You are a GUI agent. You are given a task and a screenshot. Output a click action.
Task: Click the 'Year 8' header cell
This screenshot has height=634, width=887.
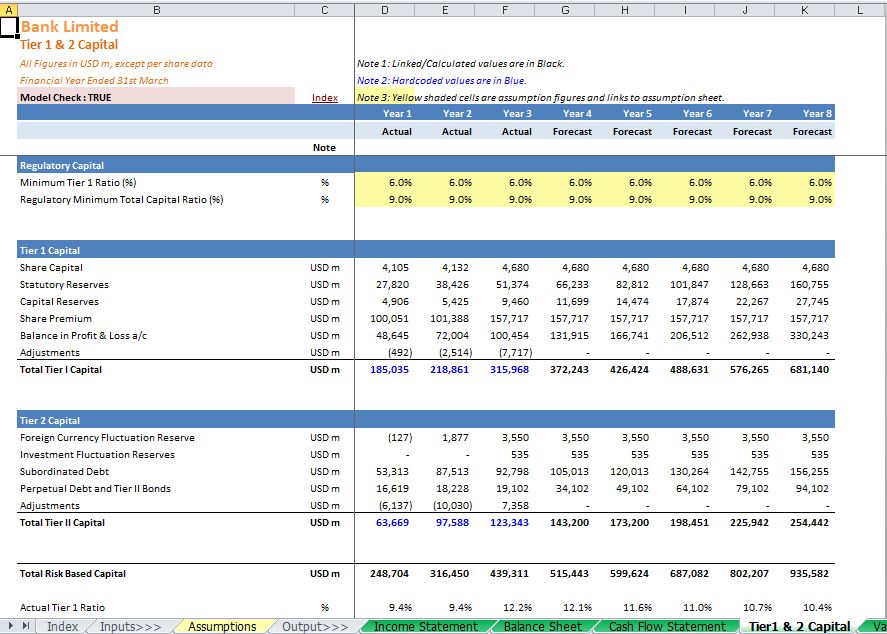(x=804, y=113)
